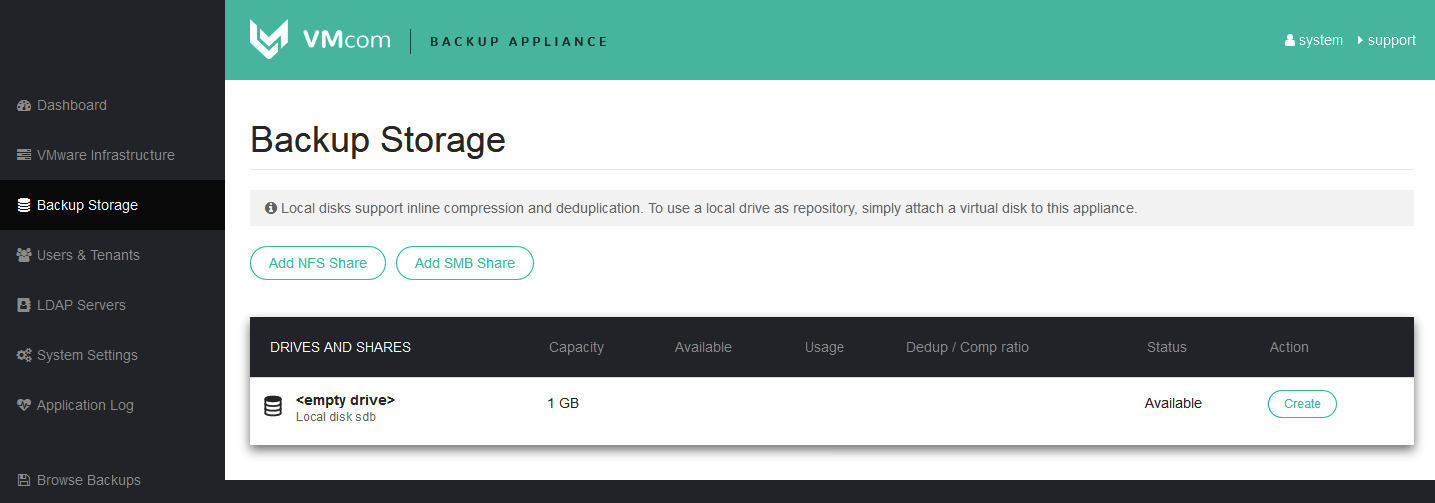Click the Add NFS Share button
The width and height of the screenshot is (1435, 503).
(x=318, y=263)
